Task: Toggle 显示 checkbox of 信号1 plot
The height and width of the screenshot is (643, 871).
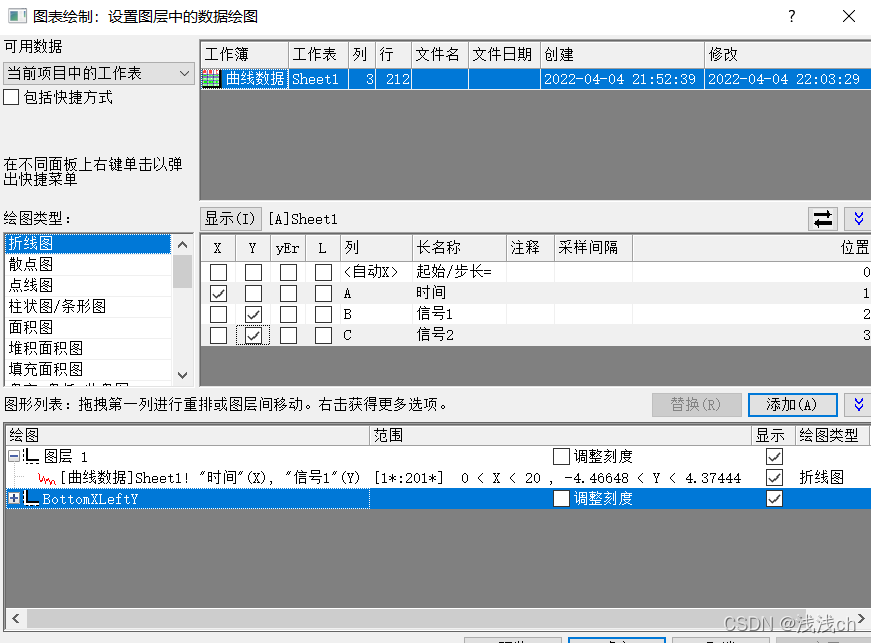Action: click(x=774, y=478)
